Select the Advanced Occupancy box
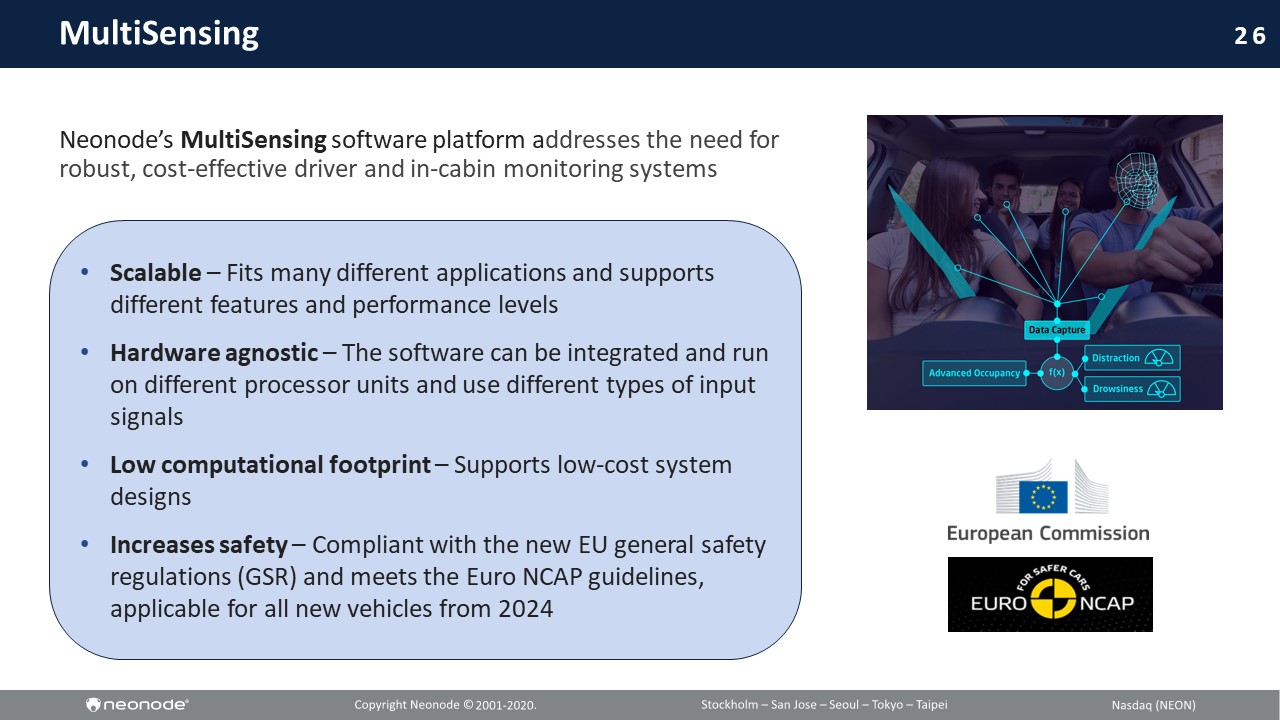The height and width of the screenshot is (720, 1280). [x=974, y=373]
